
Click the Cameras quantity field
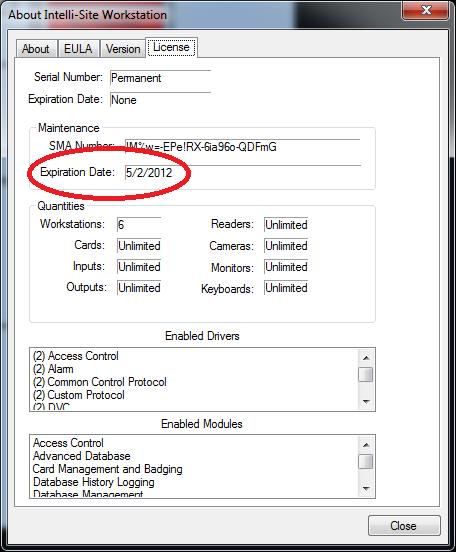[286, 246]
